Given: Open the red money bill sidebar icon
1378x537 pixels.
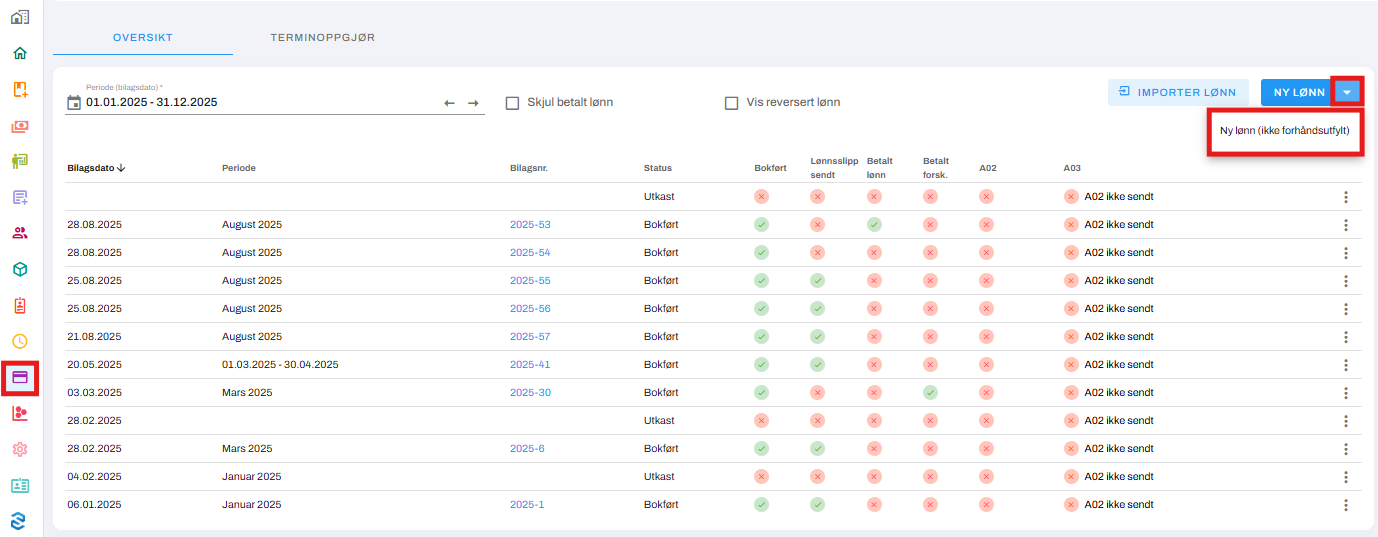Looking at the screenshot, I should [x=20, y=126].
